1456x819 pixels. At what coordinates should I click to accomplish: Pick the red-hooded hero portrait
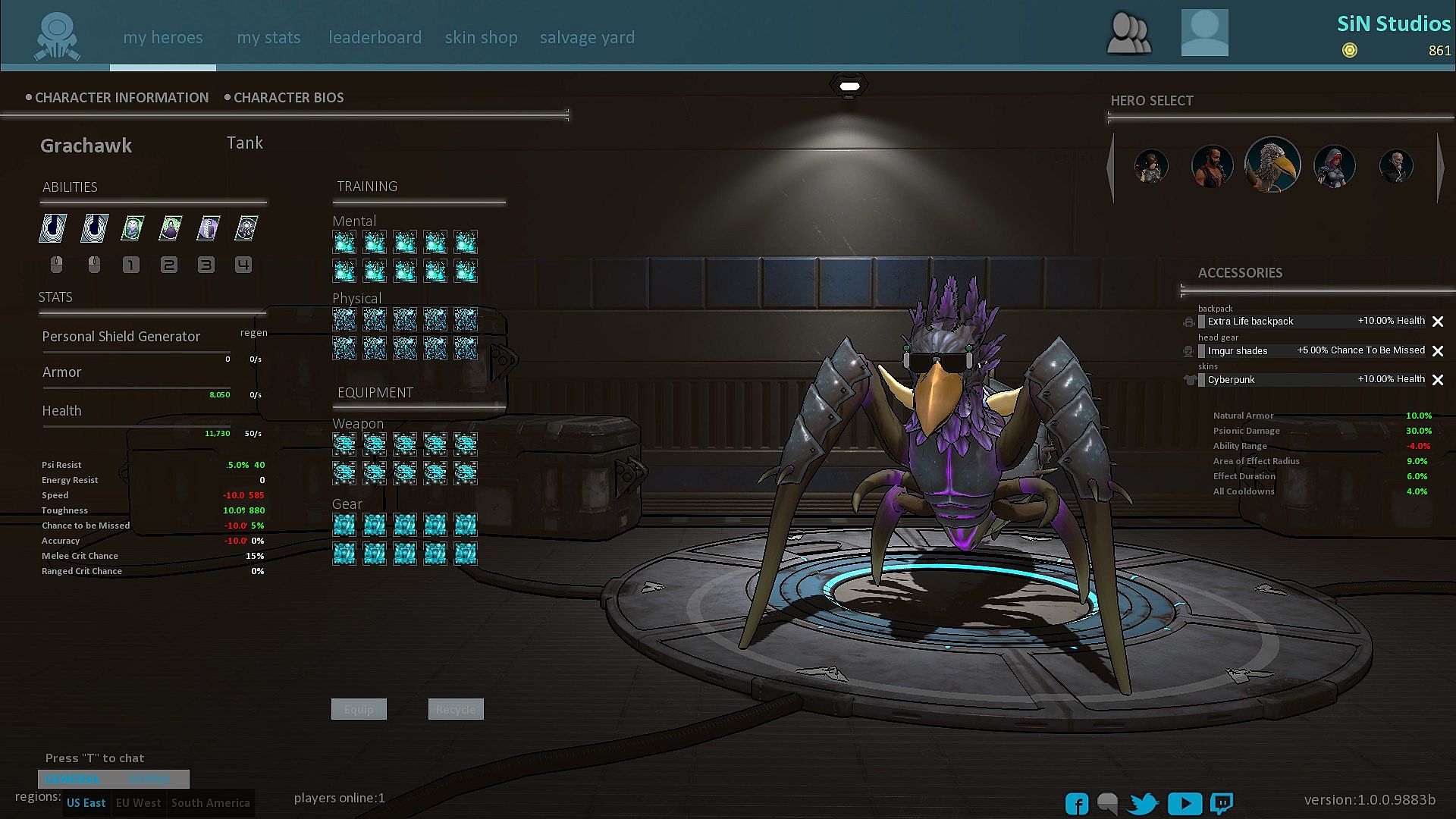(1334, 166)
